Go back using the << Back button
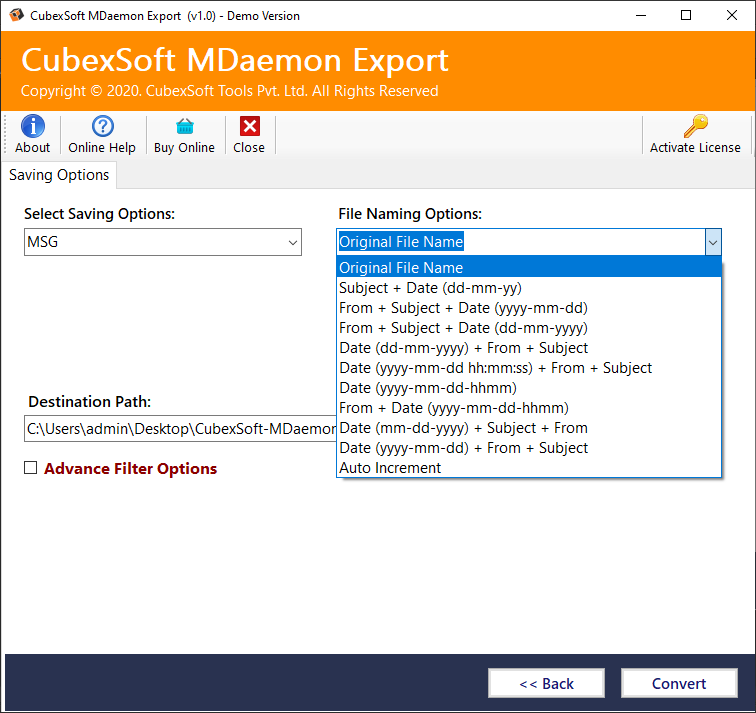 tap(546, 684)
